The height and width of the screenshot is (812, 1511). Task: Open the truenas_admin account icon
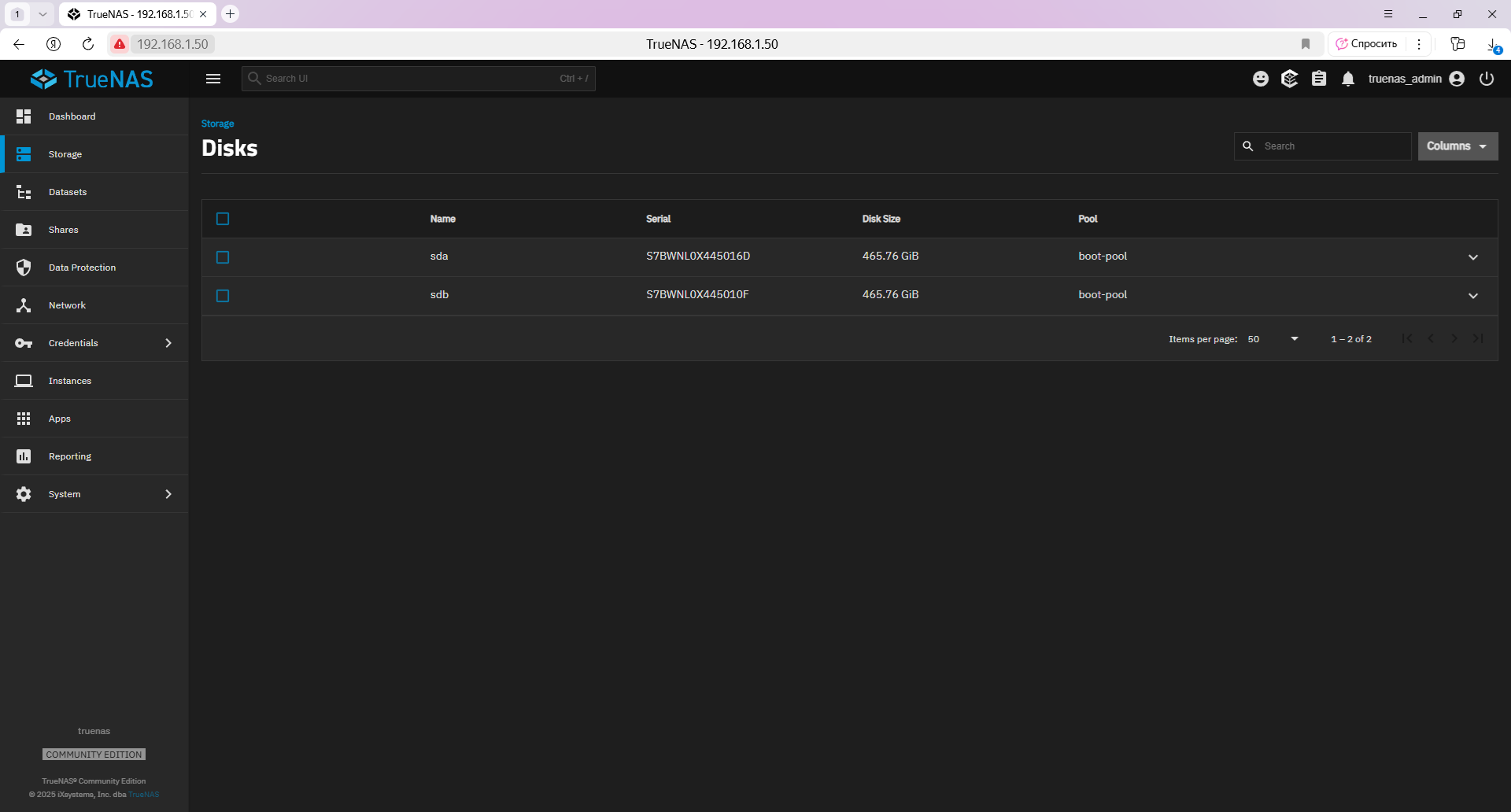pyautogui.click(x=1457, y=79)
